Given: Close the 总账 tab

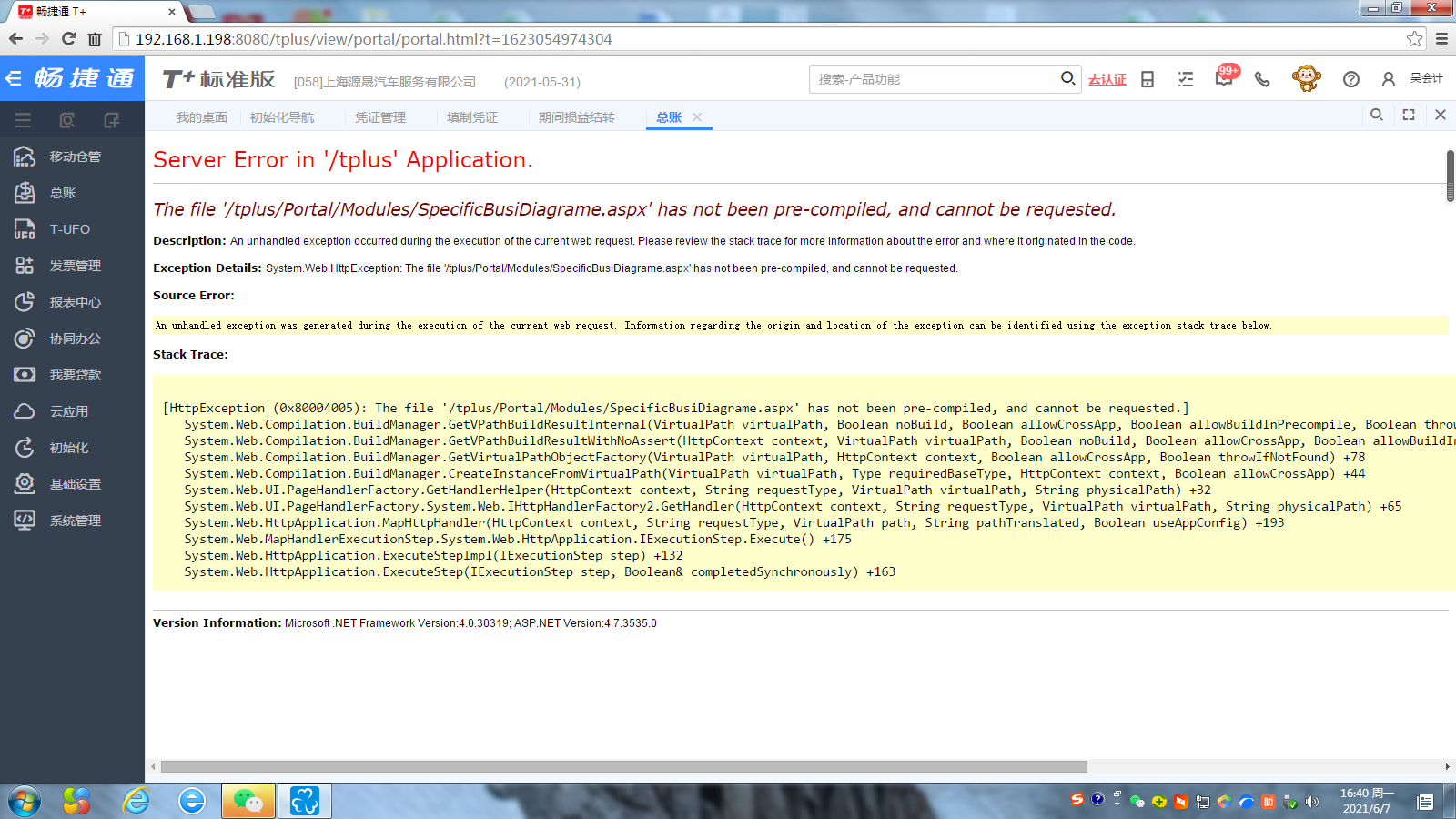Looking at the screenshot, I should tap(697, 117).
